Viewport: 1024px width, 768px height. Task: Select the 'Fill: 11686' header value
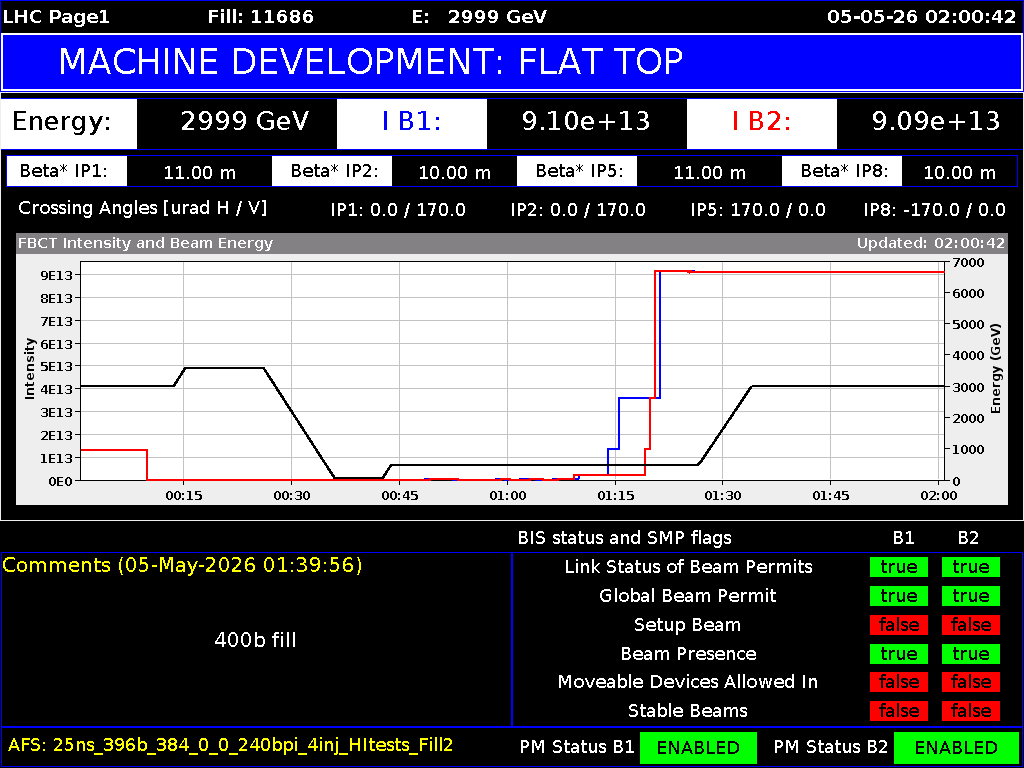click(x=260, y=16)
